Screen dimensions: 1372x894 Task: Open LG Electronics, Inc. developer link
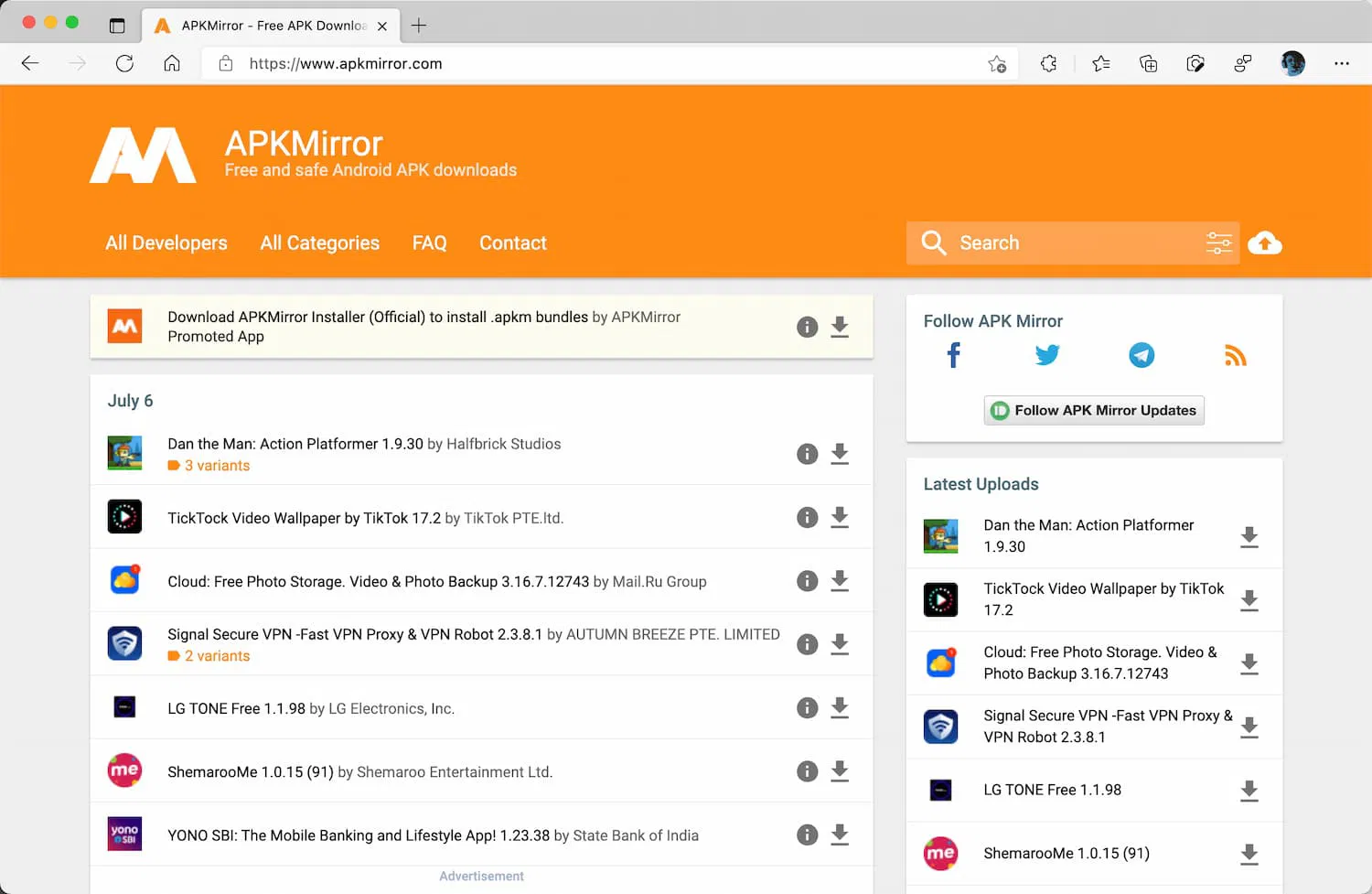click(x=391, y=709)
